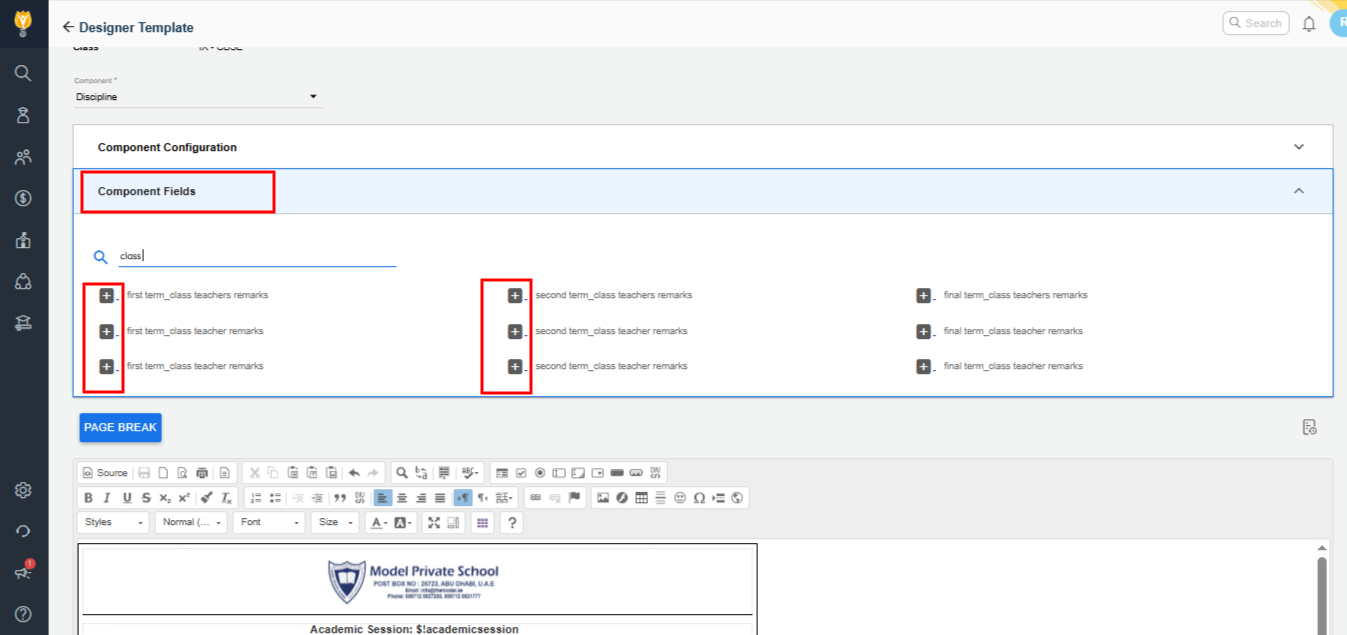Viewport: 1347px width, 635px height.
Task: Open the Styles dropdown menu
Action: [113, 523]
